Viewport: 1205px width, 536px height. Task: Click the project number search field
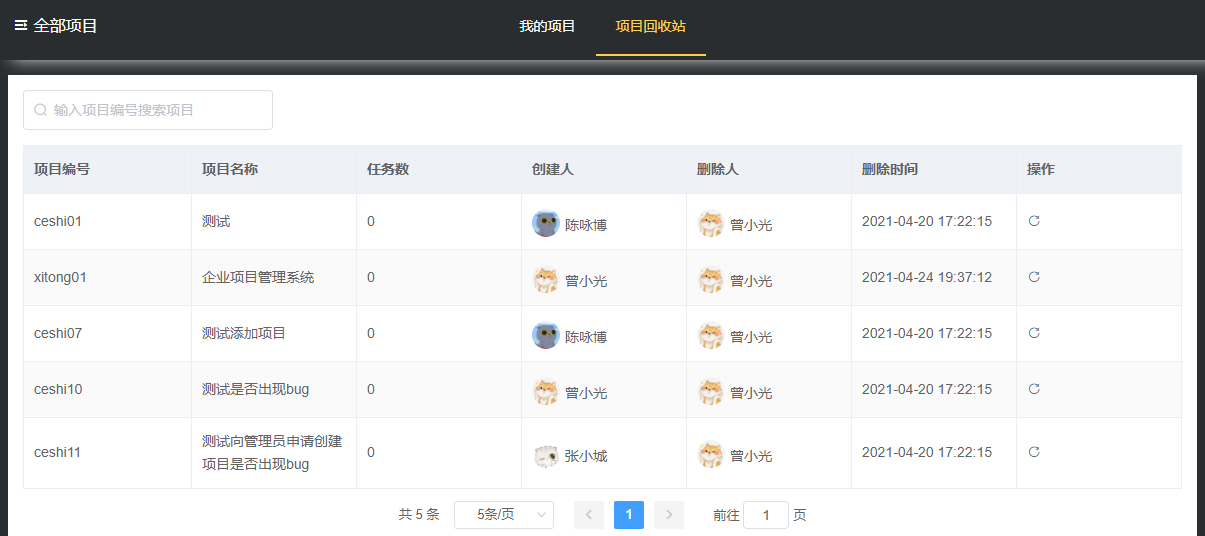(x=148, y=110)
